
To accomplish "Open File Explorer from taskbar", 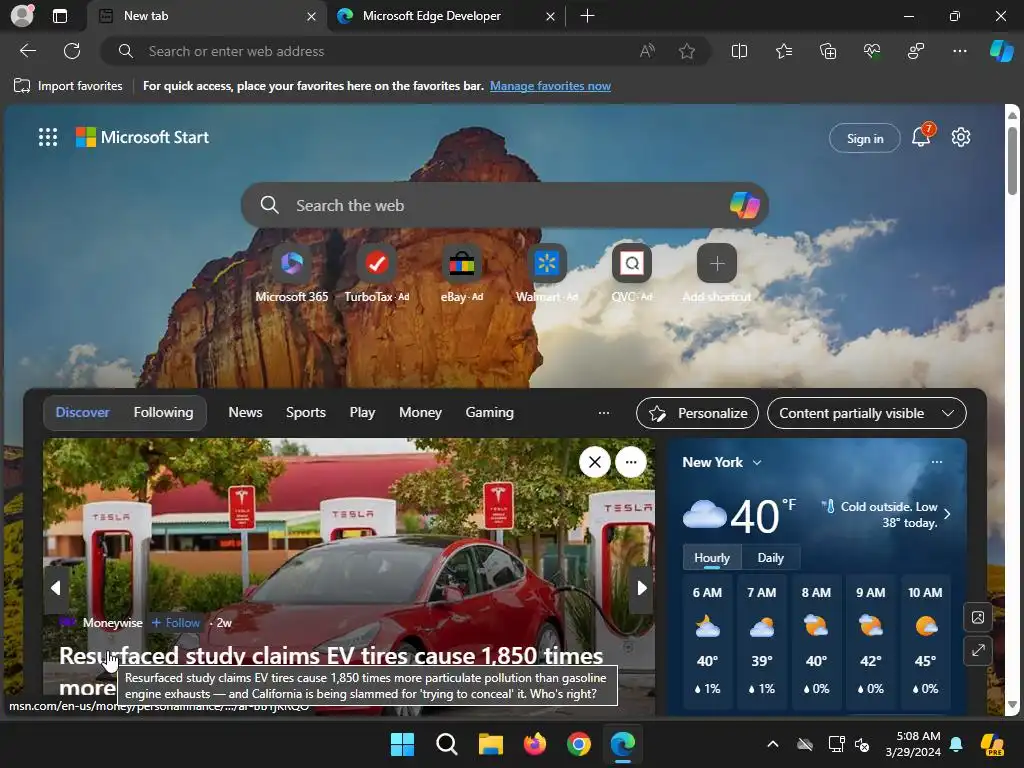I will coord(491,744).
